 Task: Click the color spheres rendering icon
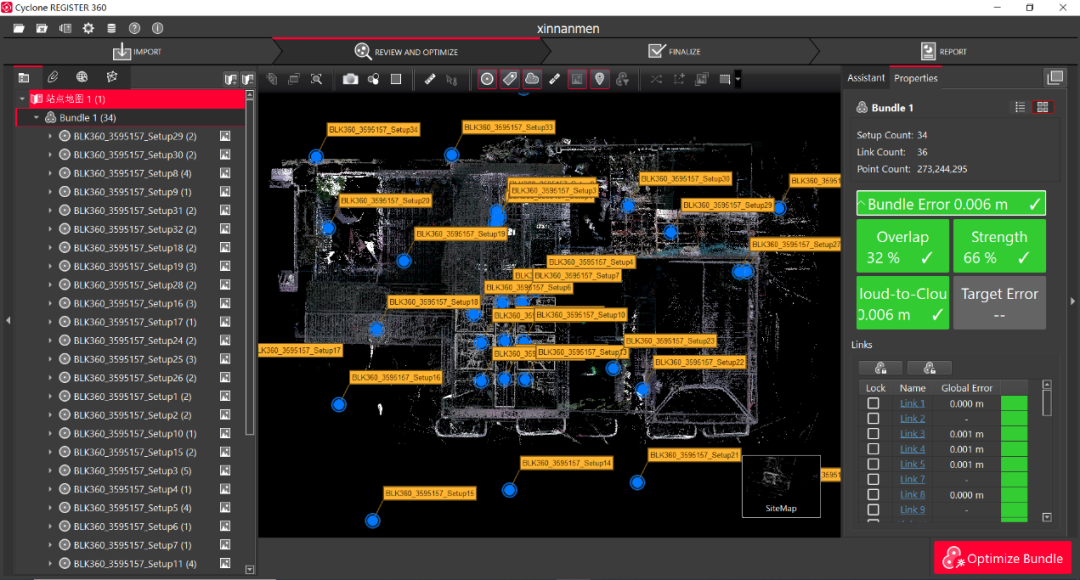(x=373, y=79)
